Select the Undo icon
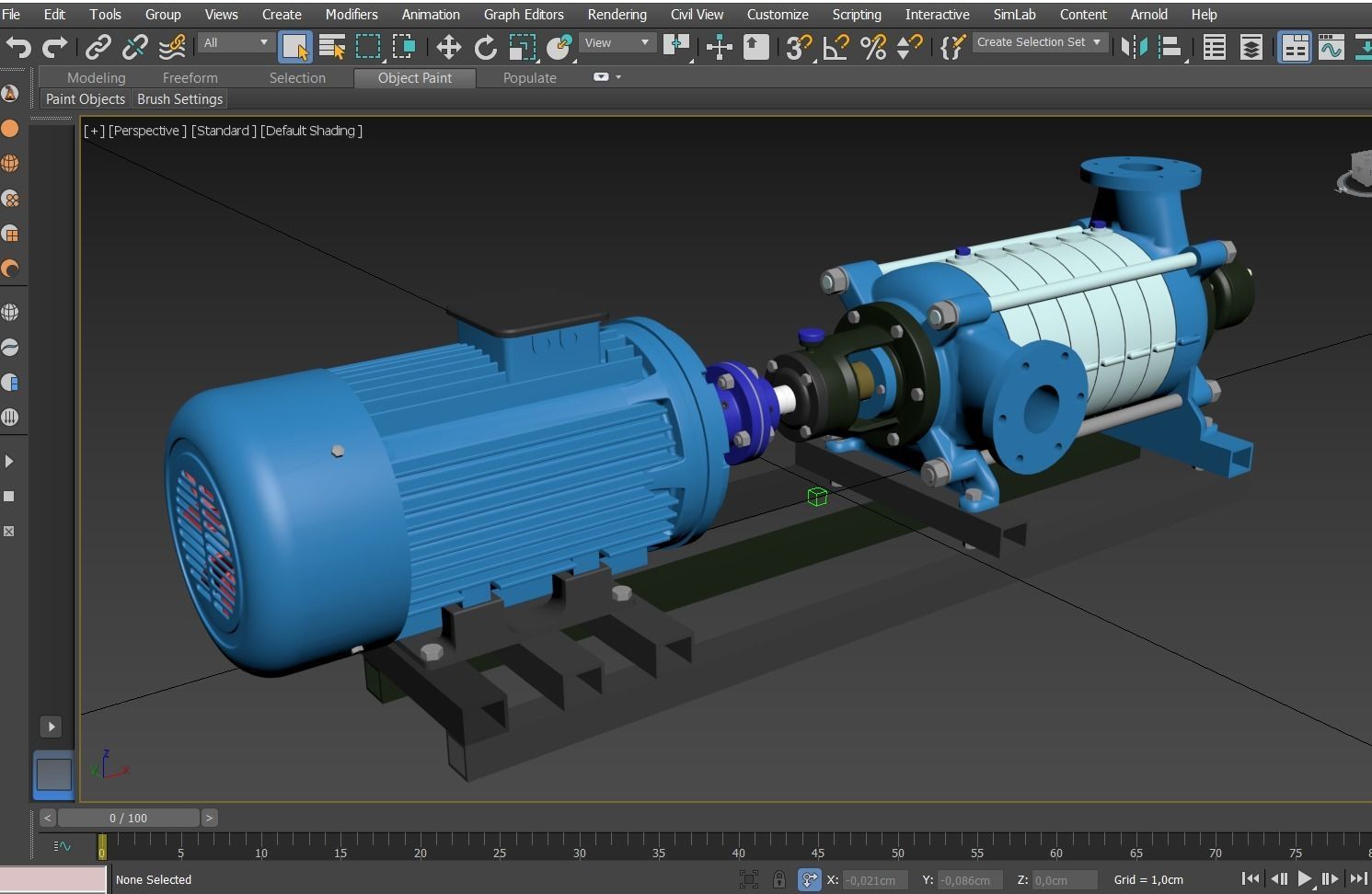1372x894 pixels. (18, 47)
